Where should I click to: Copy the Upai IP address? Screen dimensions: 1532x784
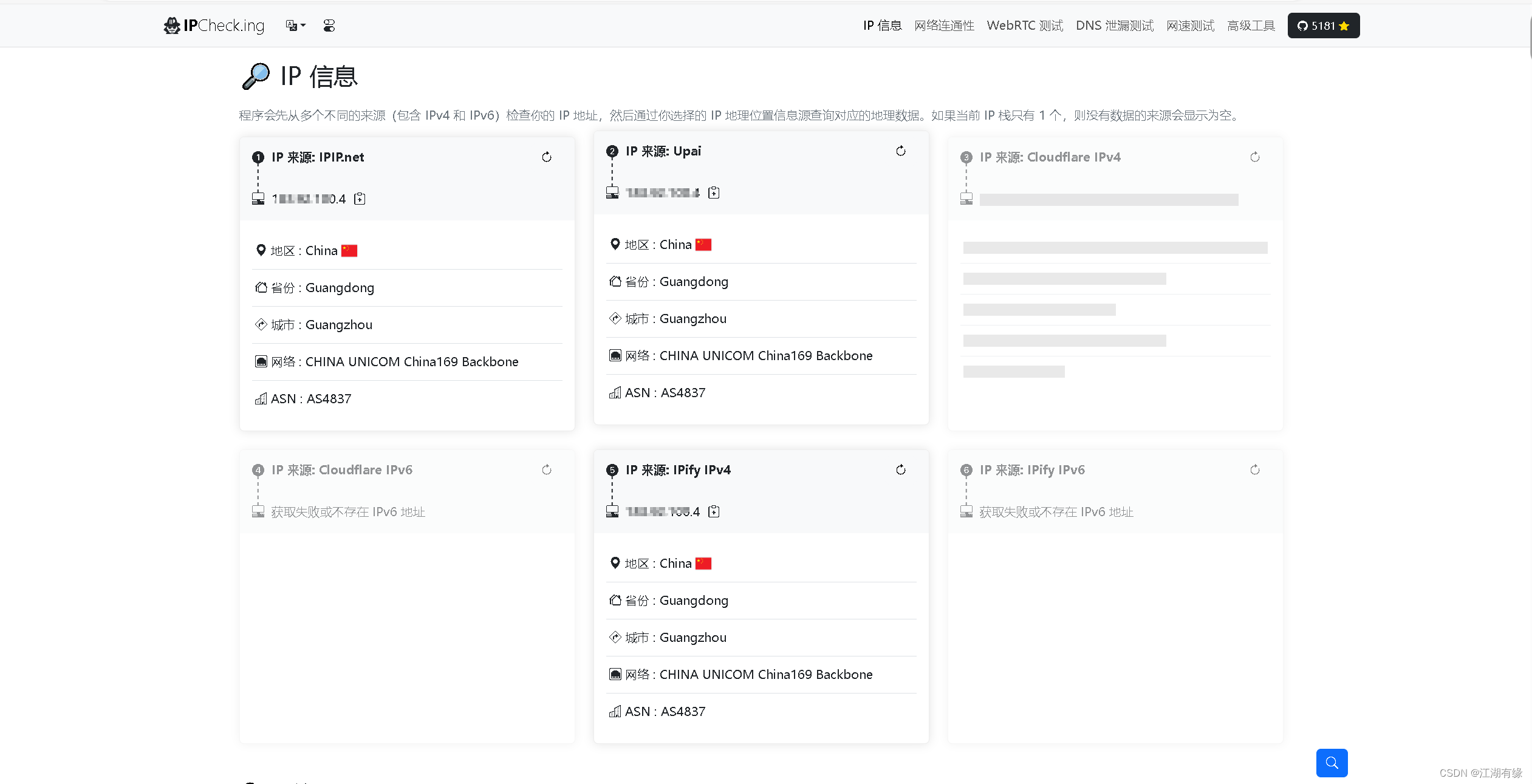(x=714, y=193)
